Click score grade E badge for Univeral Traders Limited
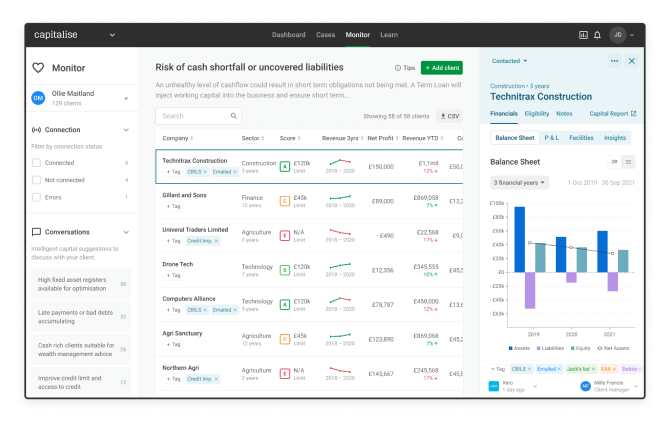670x429 pixels. (x=285, y=235)
